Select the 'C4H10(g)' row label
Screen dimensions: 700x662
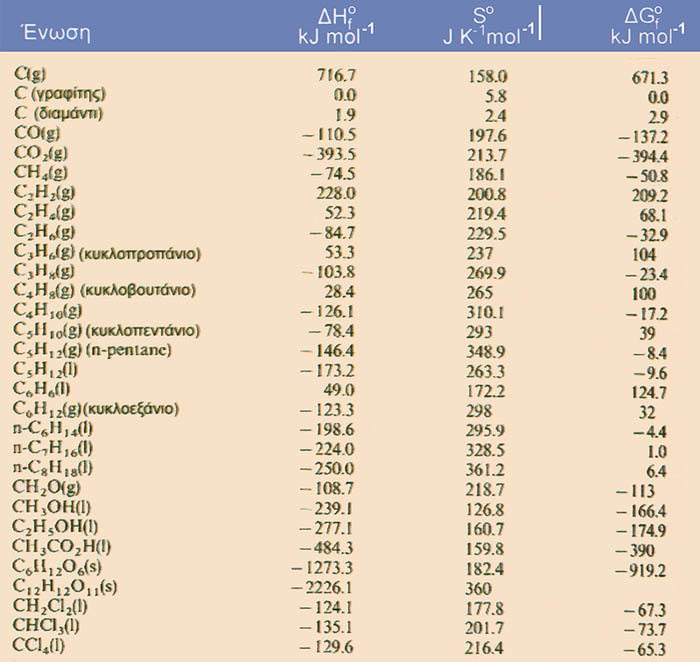point(48,310)
